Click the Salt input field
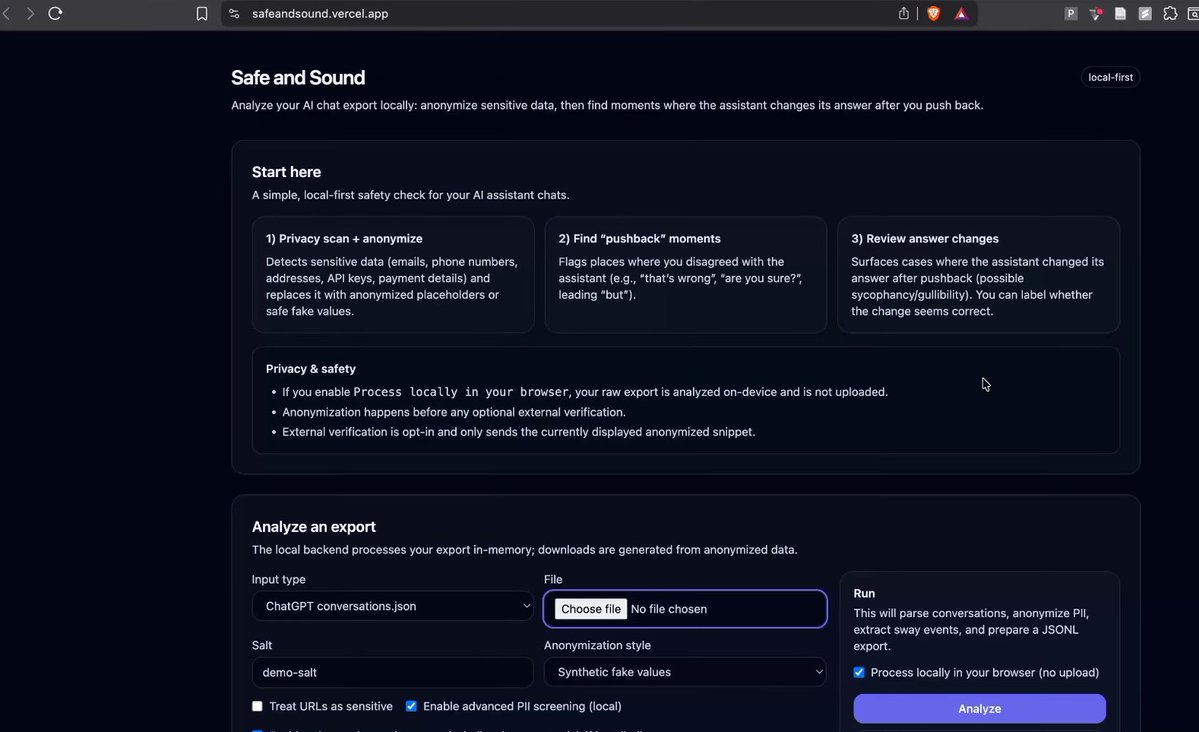This screenshot has height=732, width=1199. point(392,672)
